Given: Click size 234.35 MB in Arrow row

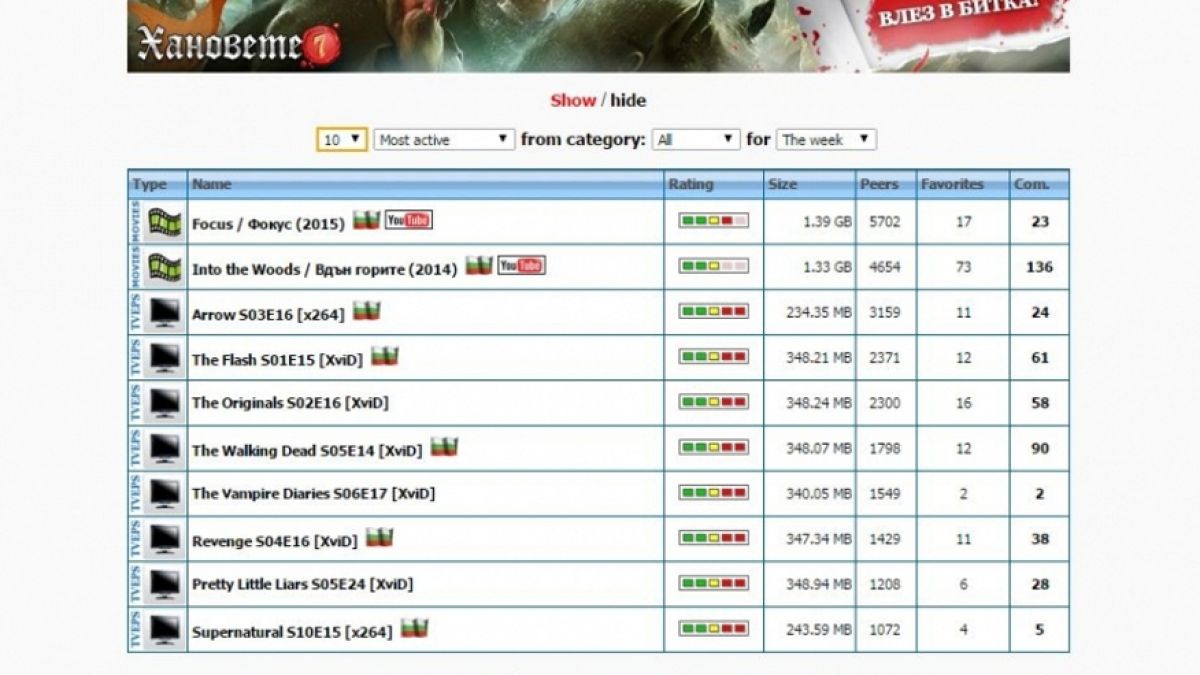Looking at the screenshot, I should click(x=819, y=312).
